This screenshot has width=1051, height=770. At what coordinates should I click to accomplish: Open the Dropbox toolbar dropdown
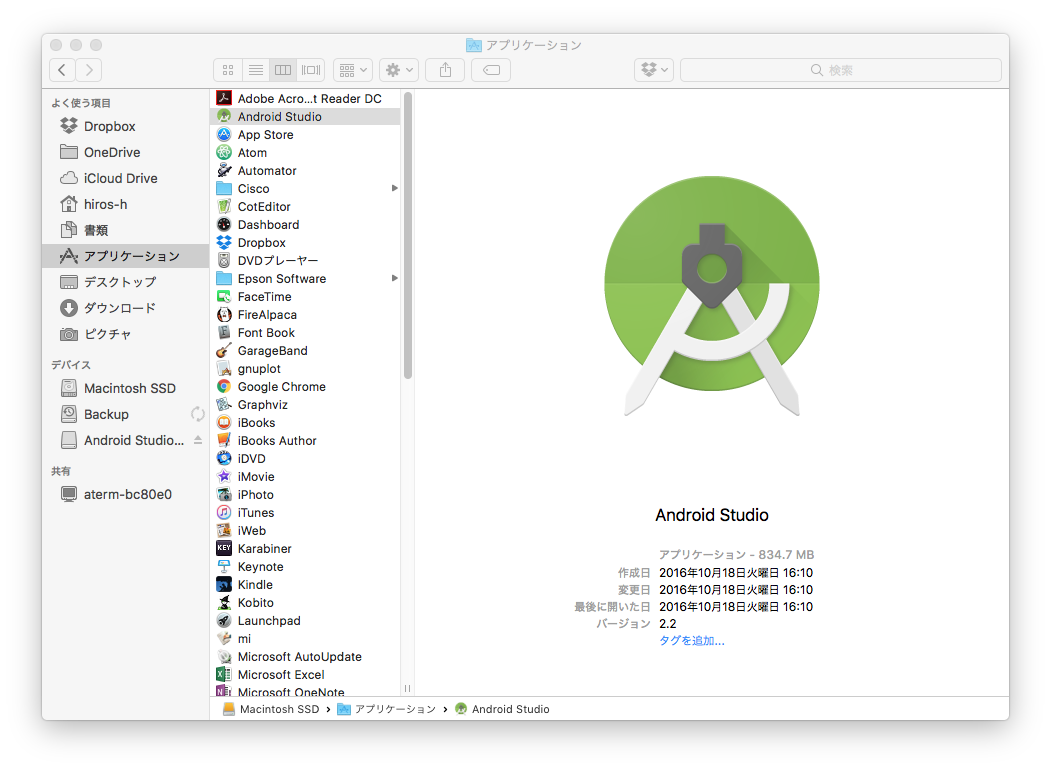click(654, 70)
